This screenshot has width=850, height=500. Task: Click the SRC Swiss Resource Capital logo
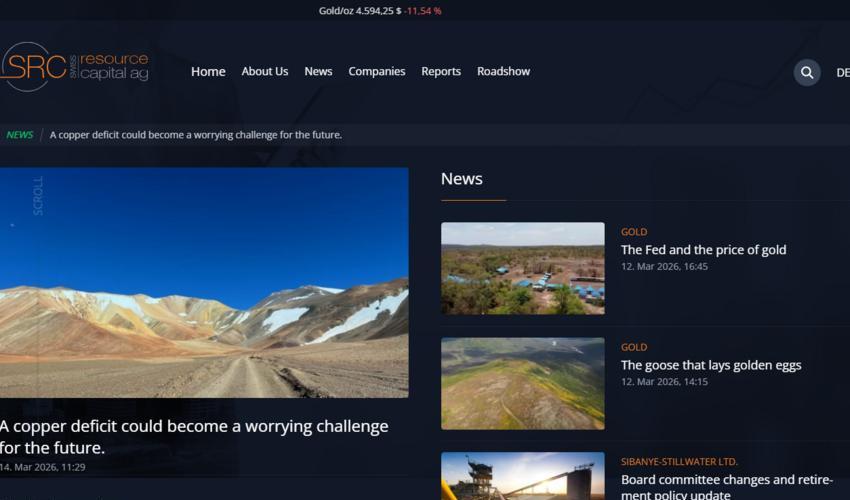(x=74, y=67)
